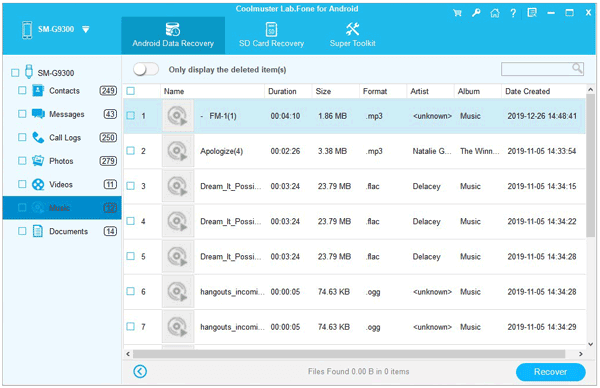Click the Messages count badge 43
The image size is (600, 388).
point(110,114)
